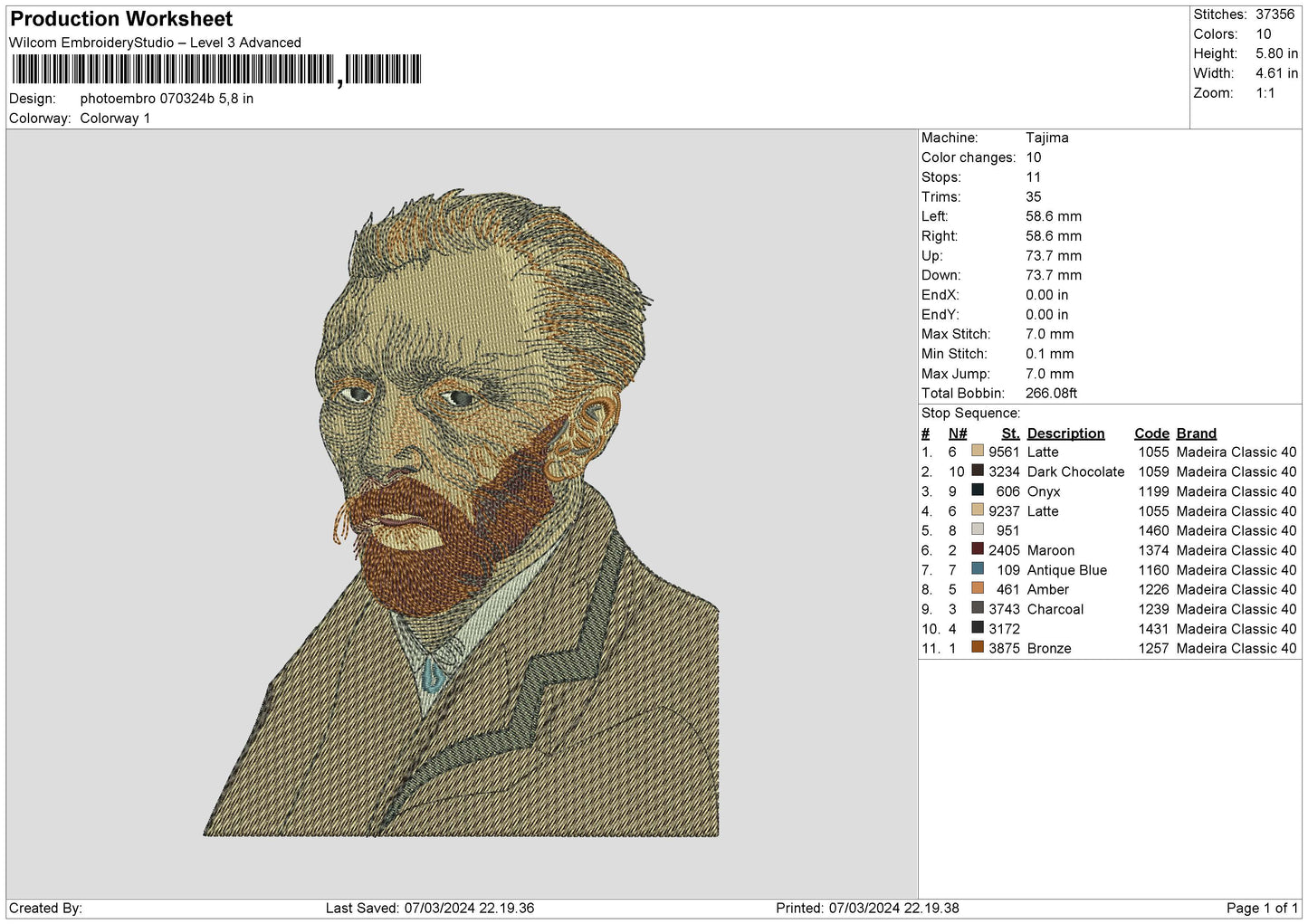1308x924 pixels.
Task: Click the Height value 5.80 in
Action: (1276, 53)
